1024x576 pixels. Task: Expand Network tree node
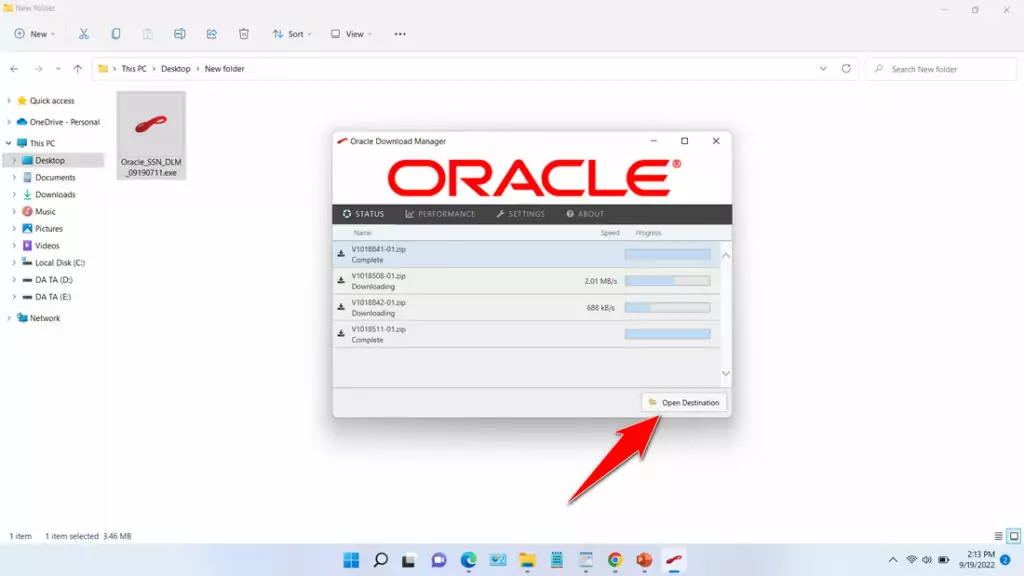pos(8,318)
